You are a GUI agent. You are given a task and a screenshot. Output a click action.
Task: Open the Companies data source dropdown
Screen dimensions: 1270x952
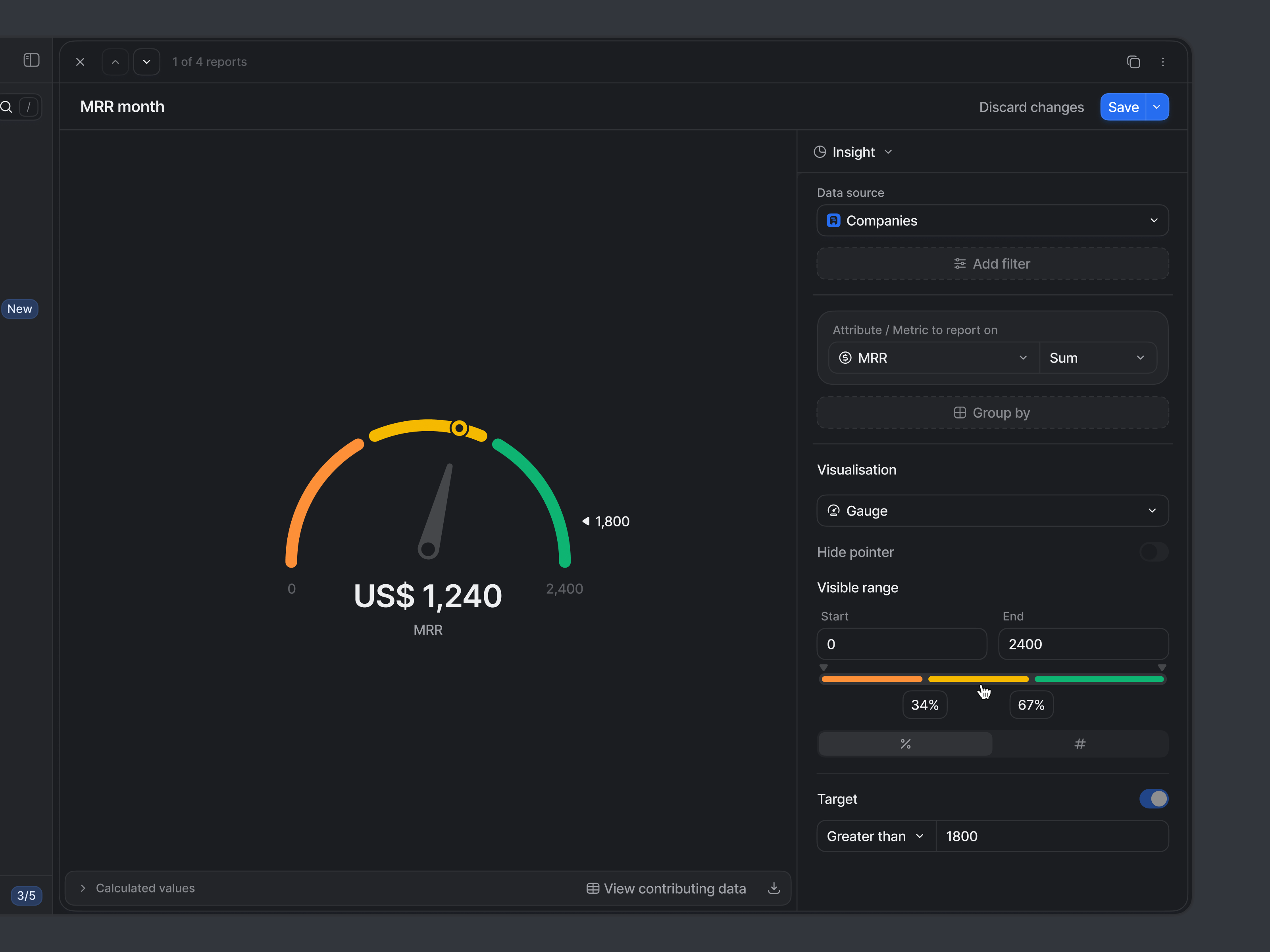click(x=991, y=221)
